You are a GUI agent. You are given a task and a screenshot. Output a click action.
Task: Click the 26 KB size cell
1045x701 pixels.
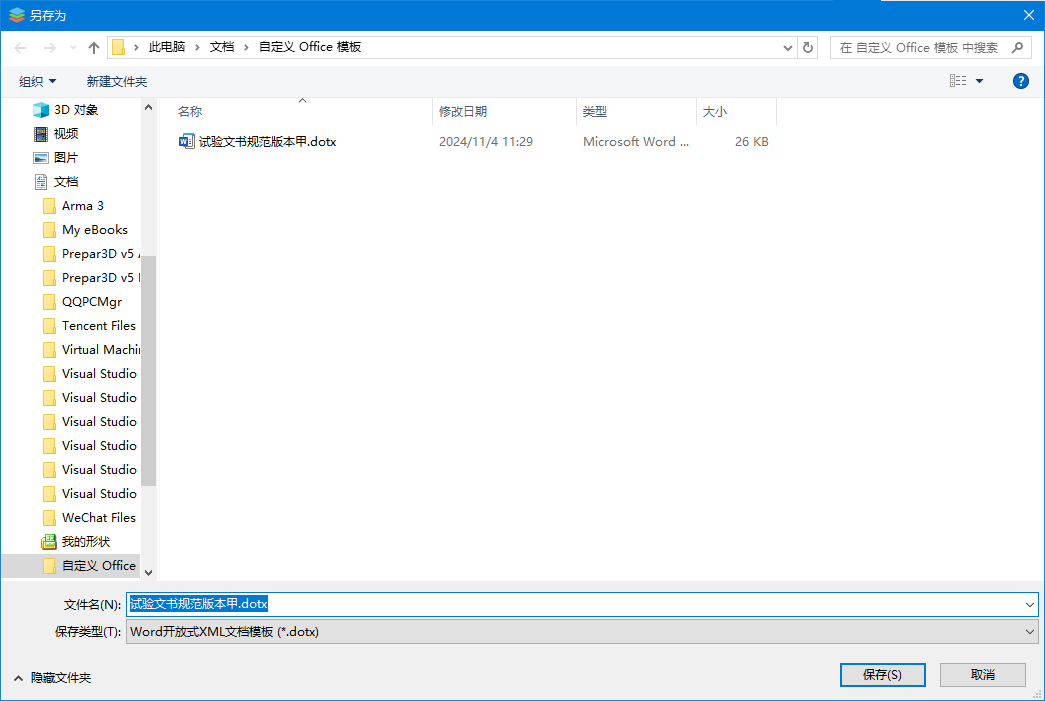click(x=752, y=142)
